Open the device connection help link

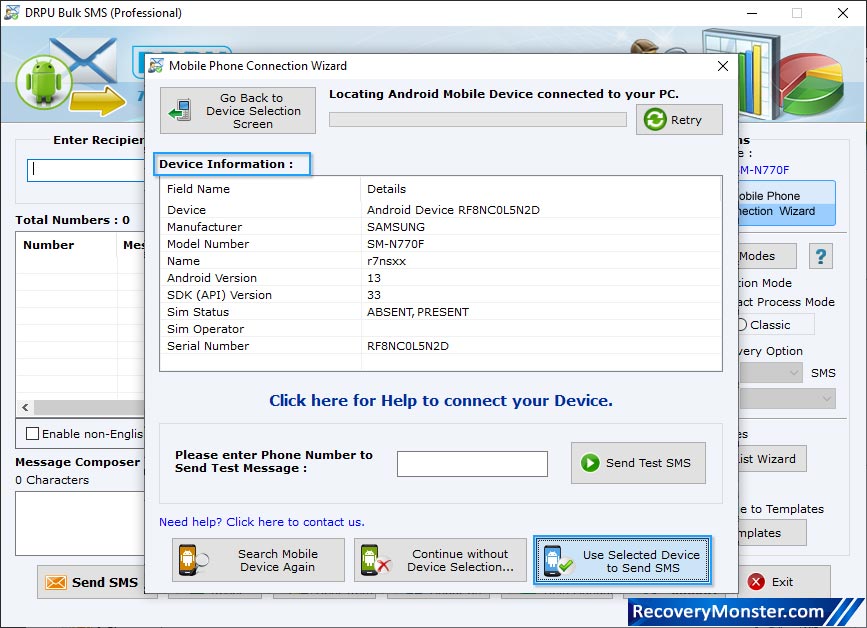coord(442,400)
